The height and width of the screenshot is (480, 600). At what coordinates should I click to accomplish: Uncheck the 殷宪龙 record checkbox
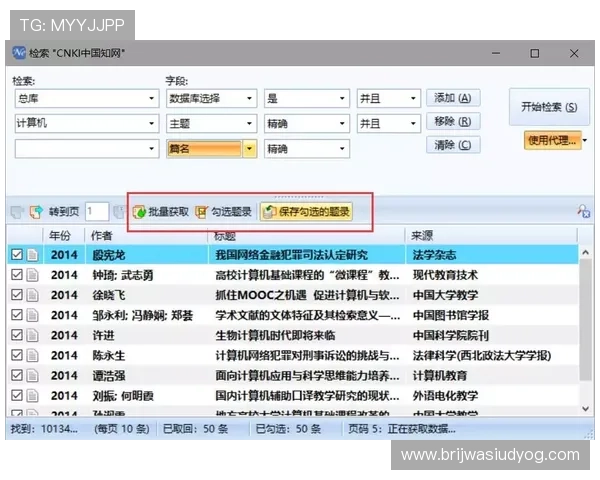pos(17,255)
